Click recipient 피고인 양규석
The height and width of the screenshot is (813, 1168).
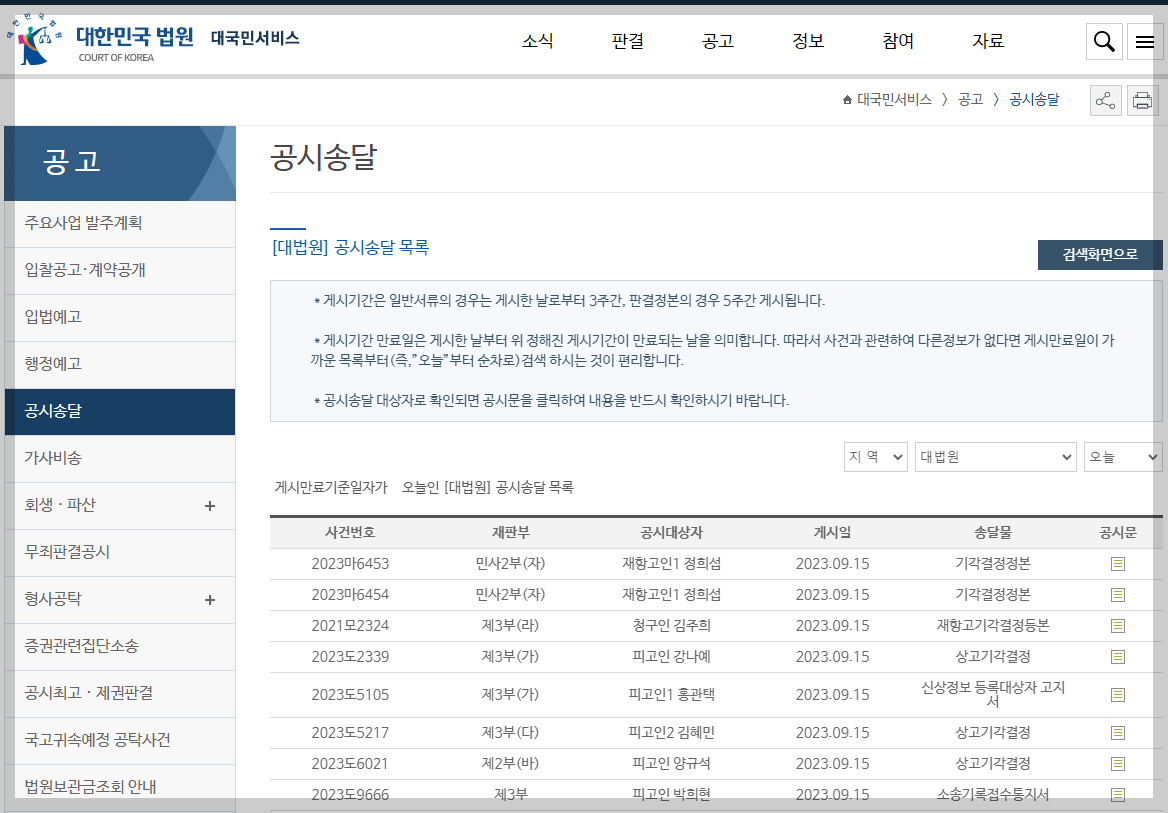[671, 764]
